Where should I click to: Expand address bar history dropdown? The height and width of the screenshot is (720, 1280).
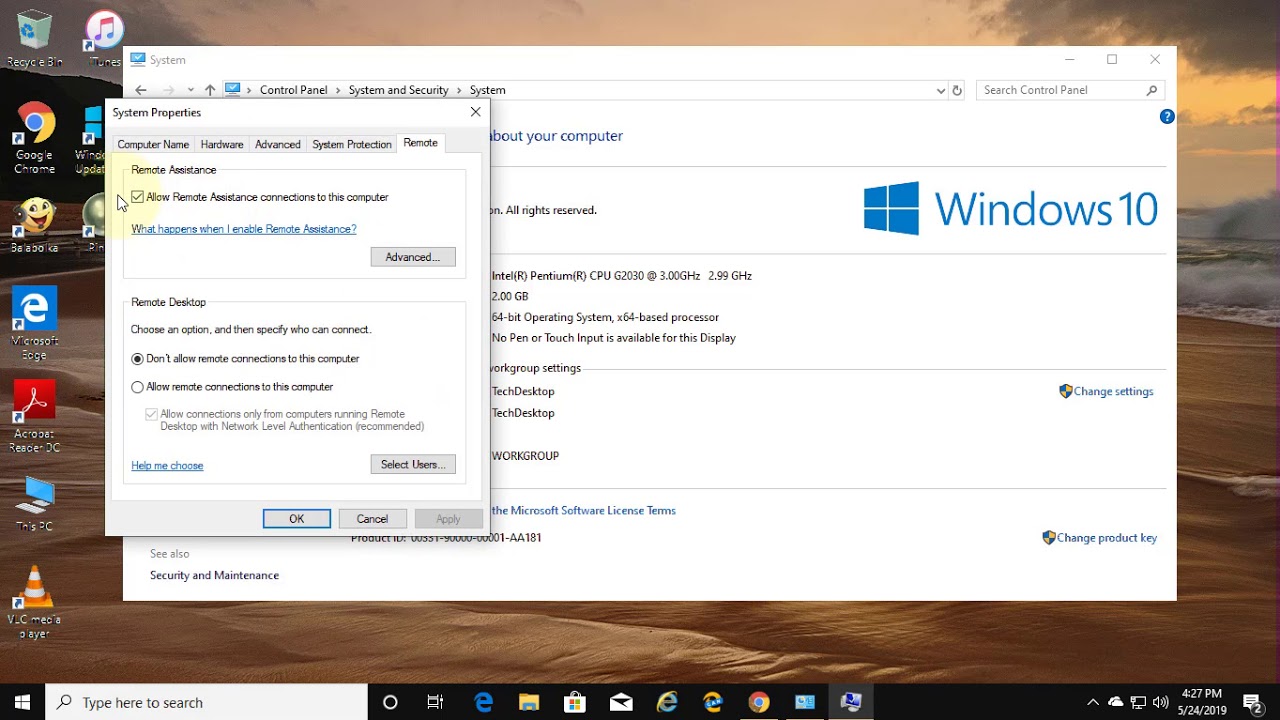point(940,90)
